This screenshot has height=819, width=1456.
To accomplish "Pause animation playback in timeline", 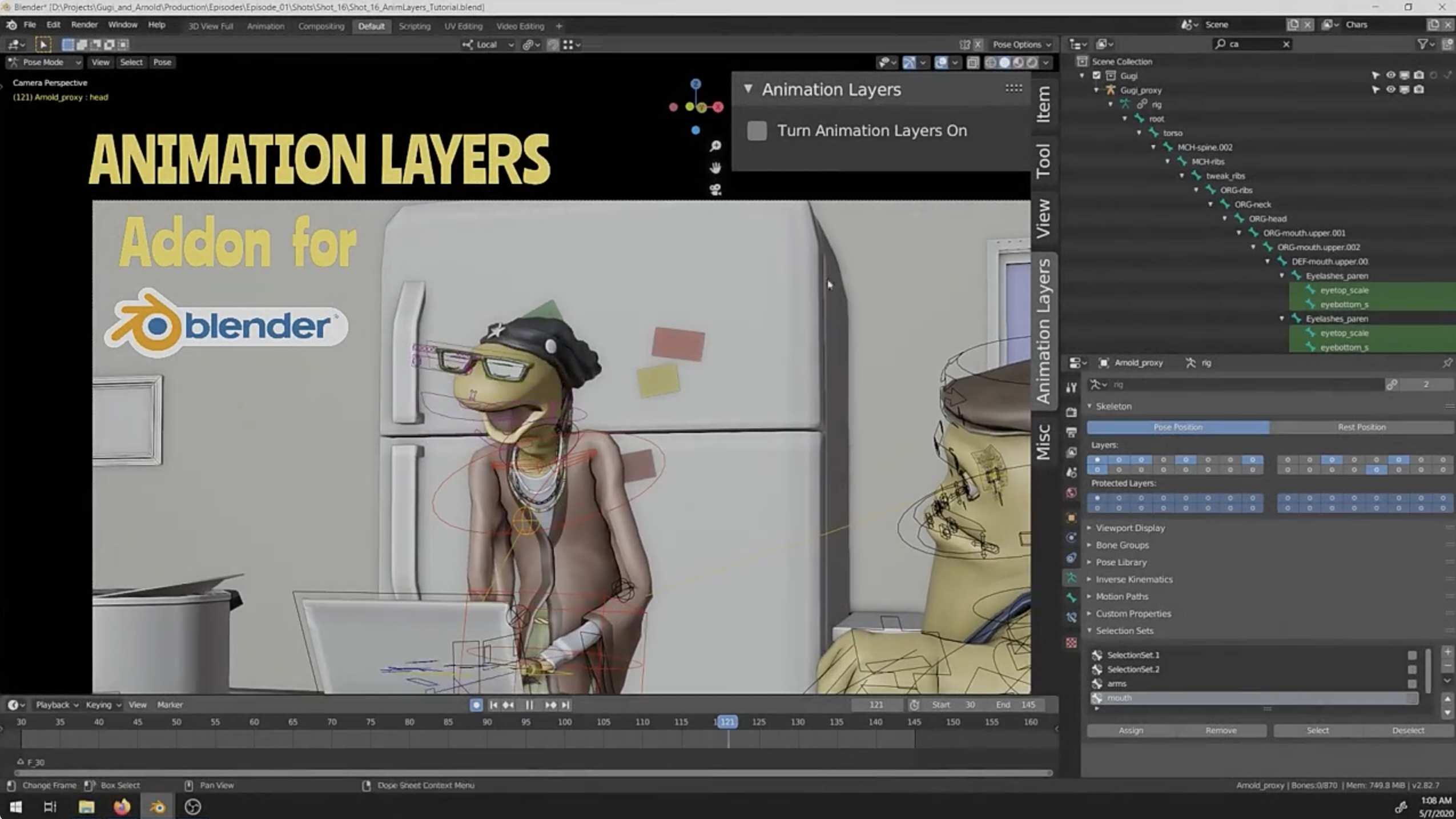I will tap(529, 705).
